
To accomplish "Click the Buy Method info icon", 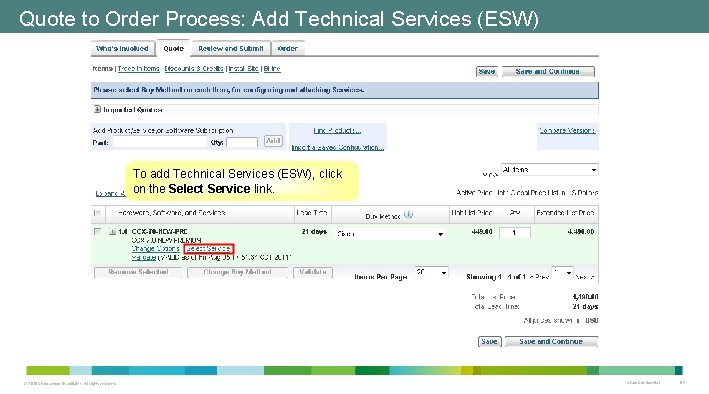I will 408,214.
